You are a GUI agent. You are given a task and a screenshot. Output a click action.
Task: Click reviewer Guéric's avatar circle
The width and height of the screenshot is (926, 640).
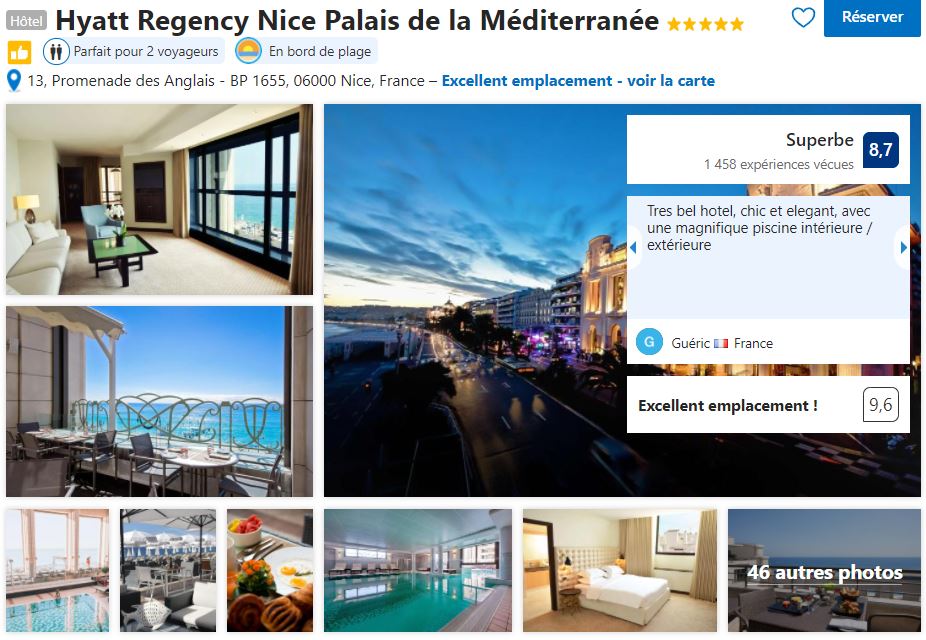649,342
